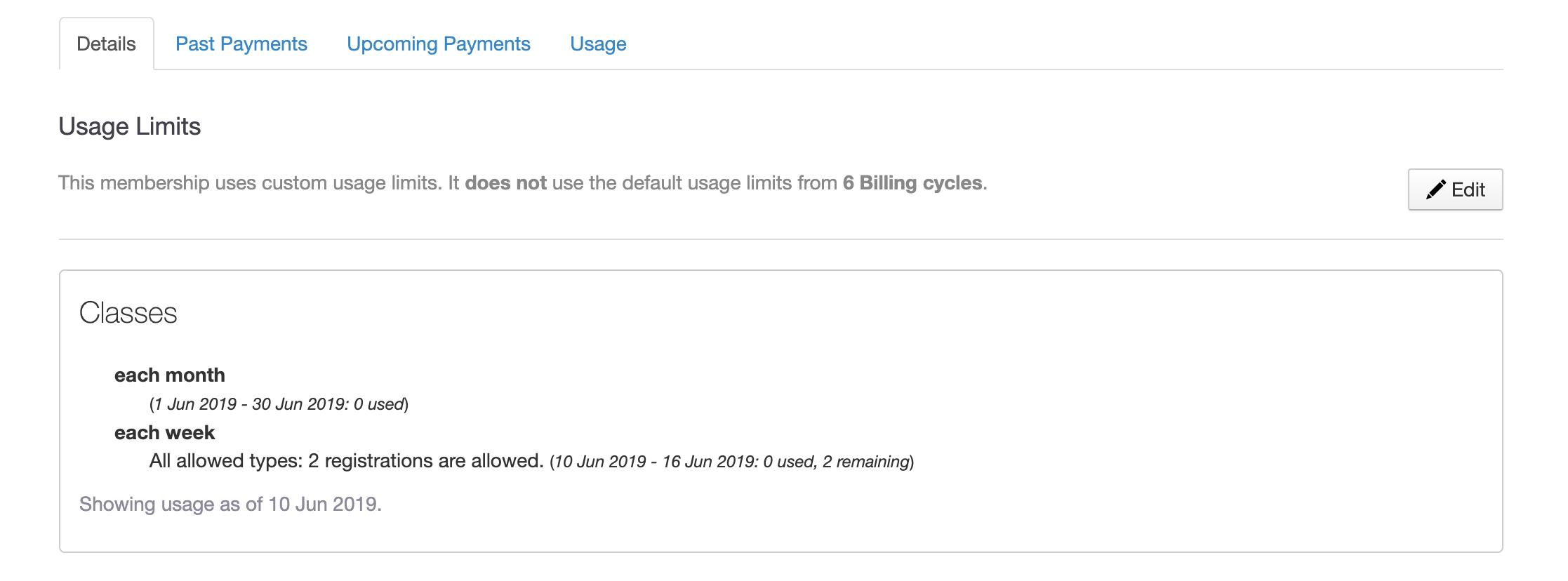Click the bold "each week" label

click(164, 432)
